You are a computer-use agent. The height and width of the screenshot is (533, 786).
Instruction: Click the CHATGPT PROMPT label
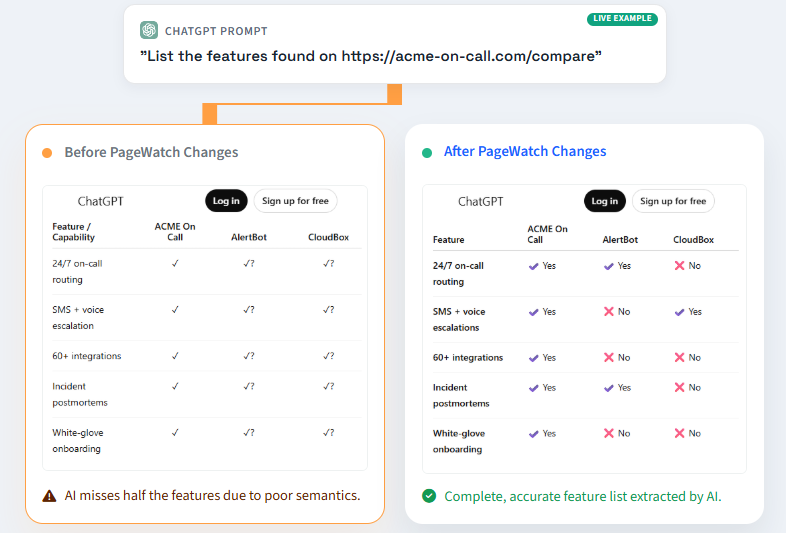tap(216, 31)
